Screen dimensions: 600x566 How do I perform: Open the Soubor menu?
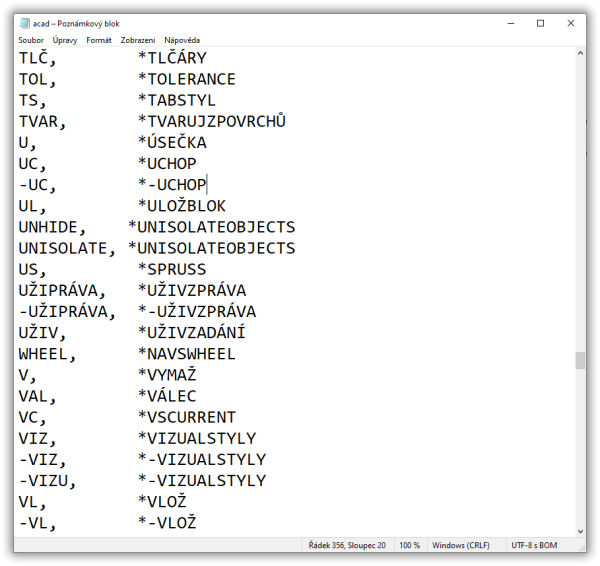tap(31, 40)
